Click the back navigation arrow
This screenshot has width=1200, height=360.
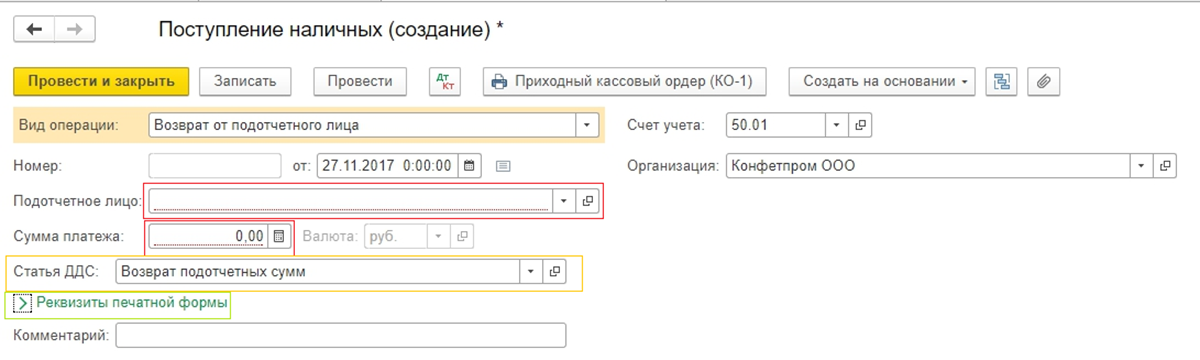pos(34,30)
